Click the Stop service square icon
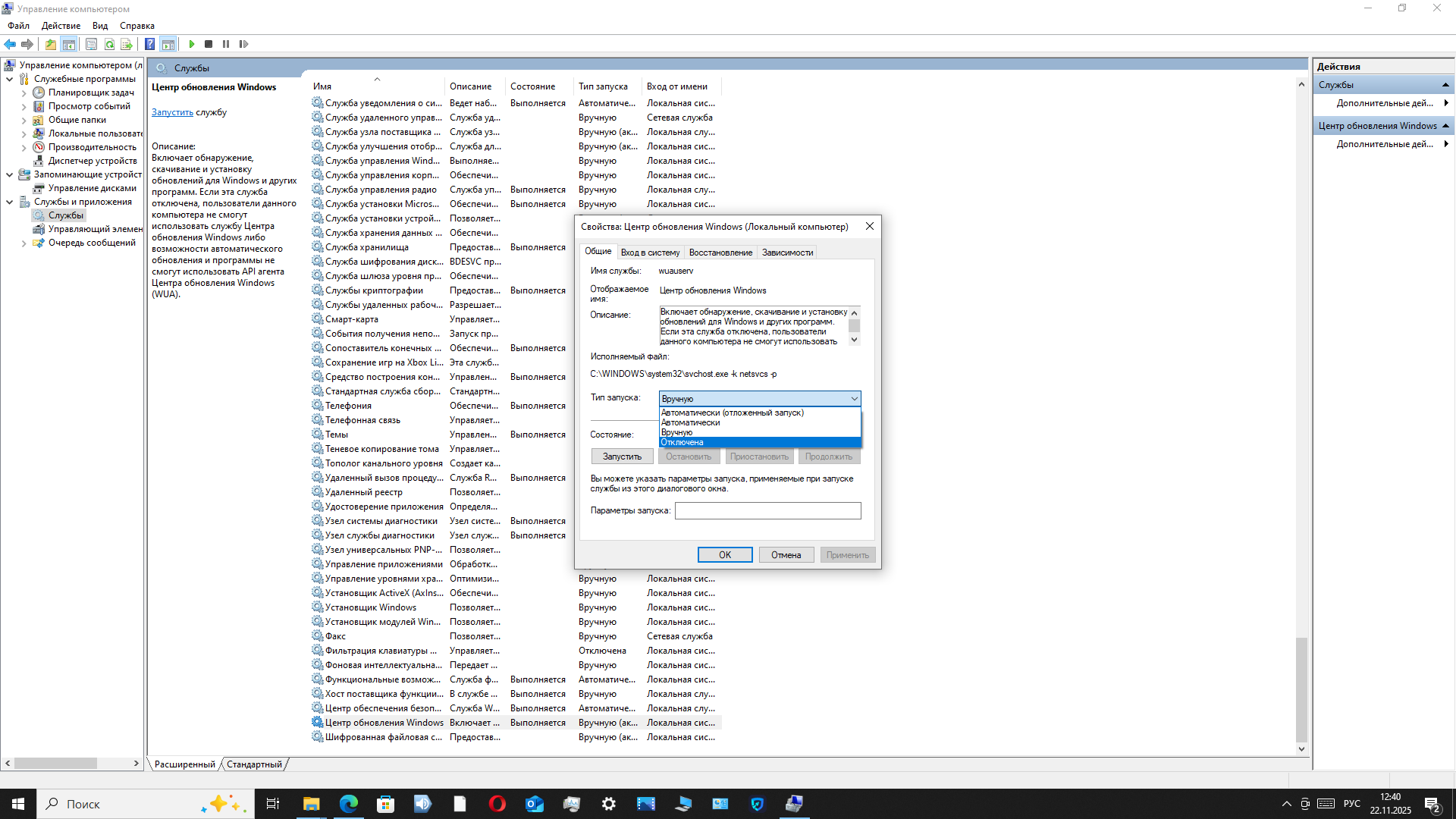The height and width of the screenshot is (819, 1456). pyautogui.click(x=209, y=44)
